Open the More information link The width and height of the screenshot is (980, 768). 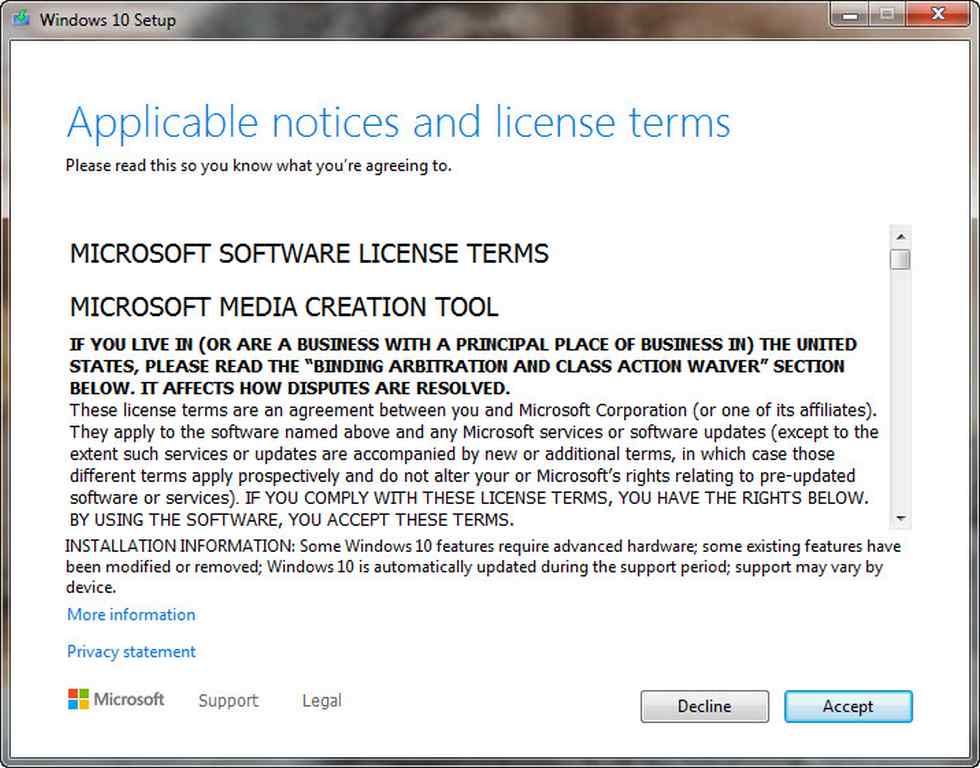click(x=131, y=614)
